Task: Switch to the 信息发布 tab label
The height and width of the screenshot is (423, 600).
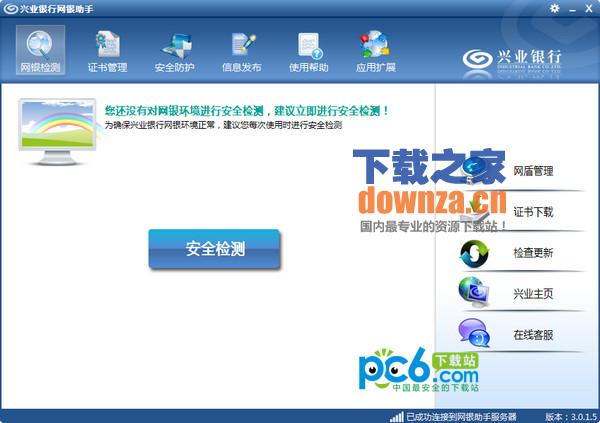Action: (x=242, y=67)
